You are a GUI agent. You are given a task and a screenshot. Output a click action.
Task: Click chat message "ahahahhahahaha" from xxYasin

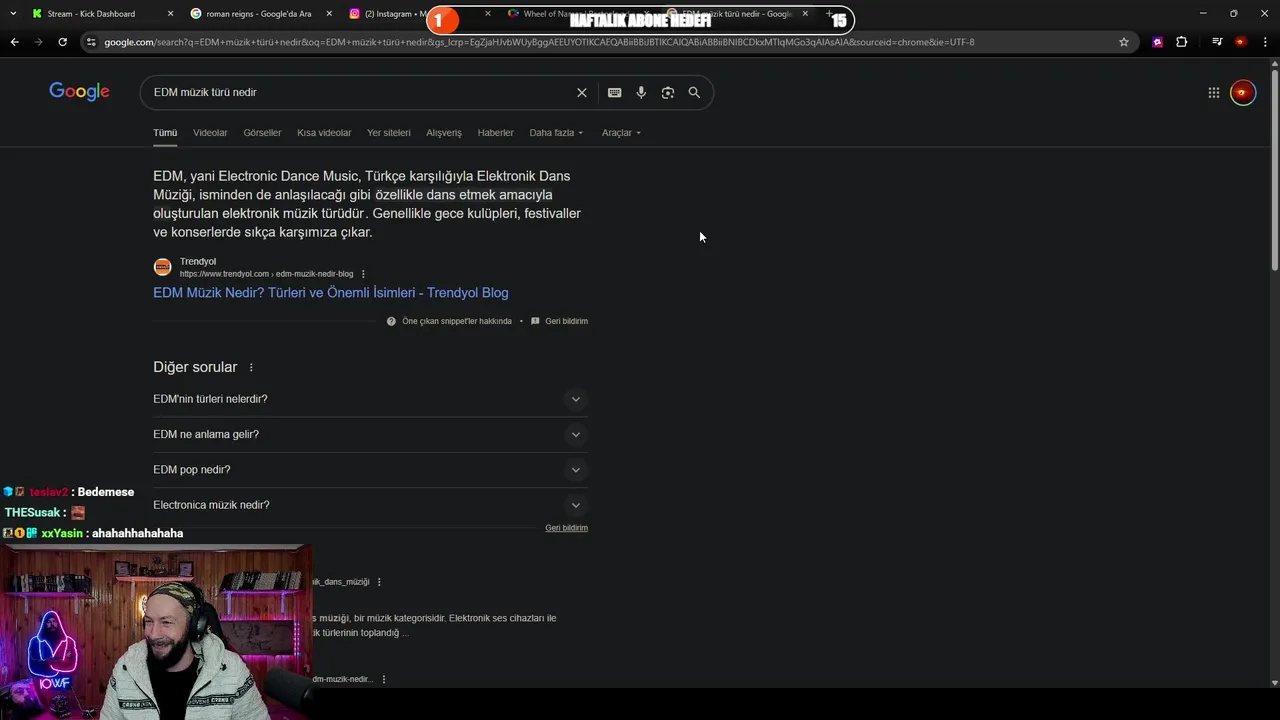(x=137, y=533)
